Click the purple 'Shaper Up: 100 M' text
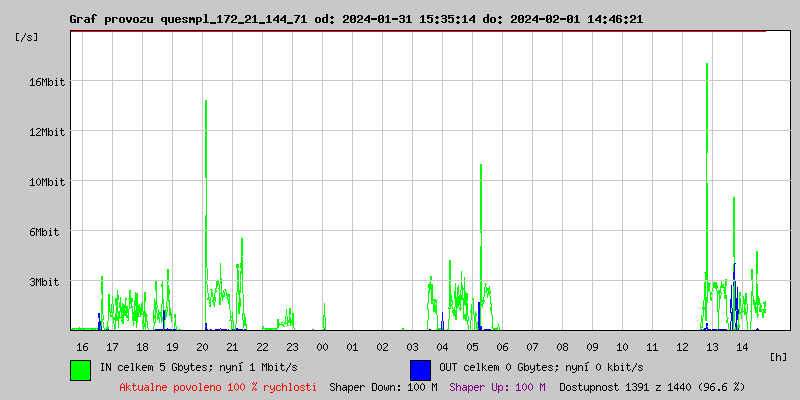Image resolution: width=800 pixels, height=400 pixels. pos(497,387)
